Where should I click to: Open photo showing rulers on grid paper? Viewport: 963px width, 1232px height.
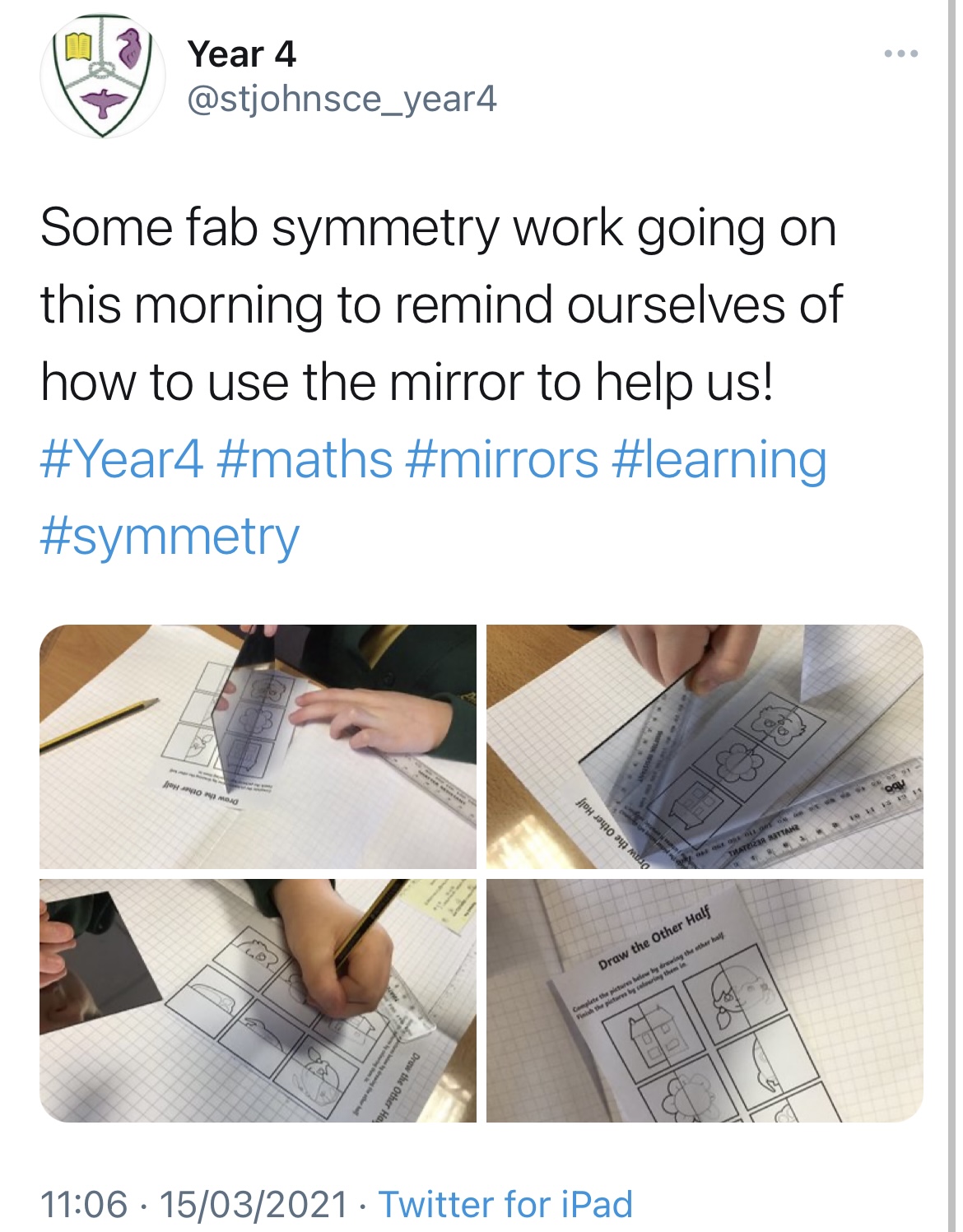[x=705, y=746]
